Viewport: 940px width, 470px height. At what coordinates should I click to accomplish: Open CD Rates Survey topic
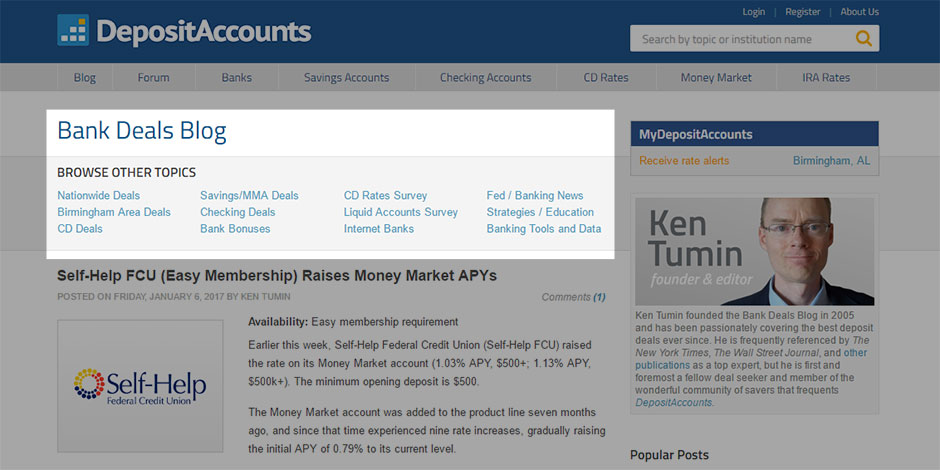click(385, 195)
